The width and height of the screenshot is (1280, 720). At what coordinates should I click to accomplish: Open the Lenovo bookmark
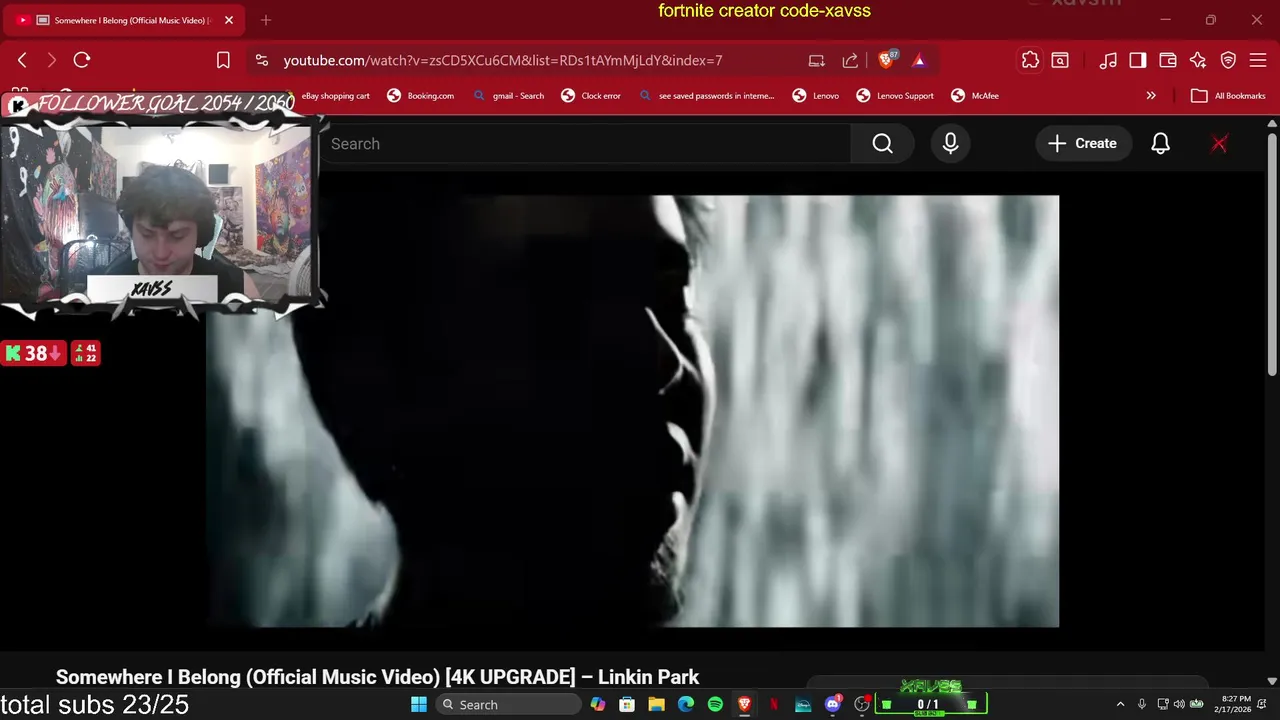816,96
